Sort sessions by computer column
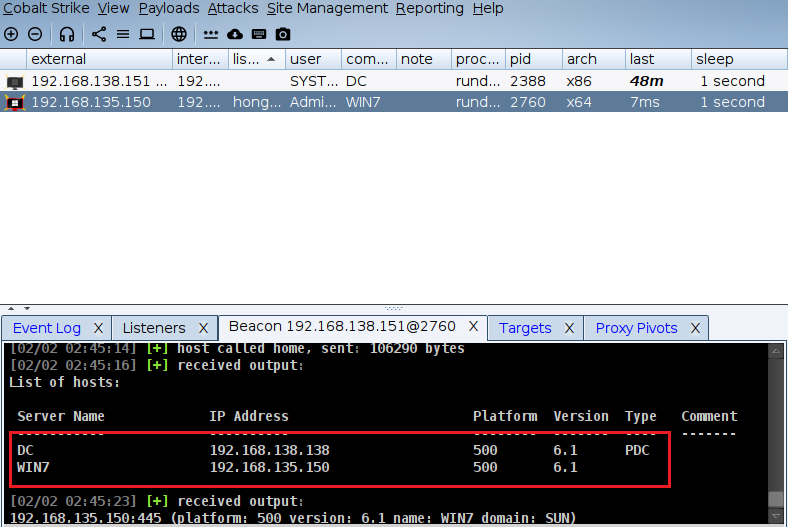The height and width of the screenshot is (527, 788). click(x=369, y=59)
